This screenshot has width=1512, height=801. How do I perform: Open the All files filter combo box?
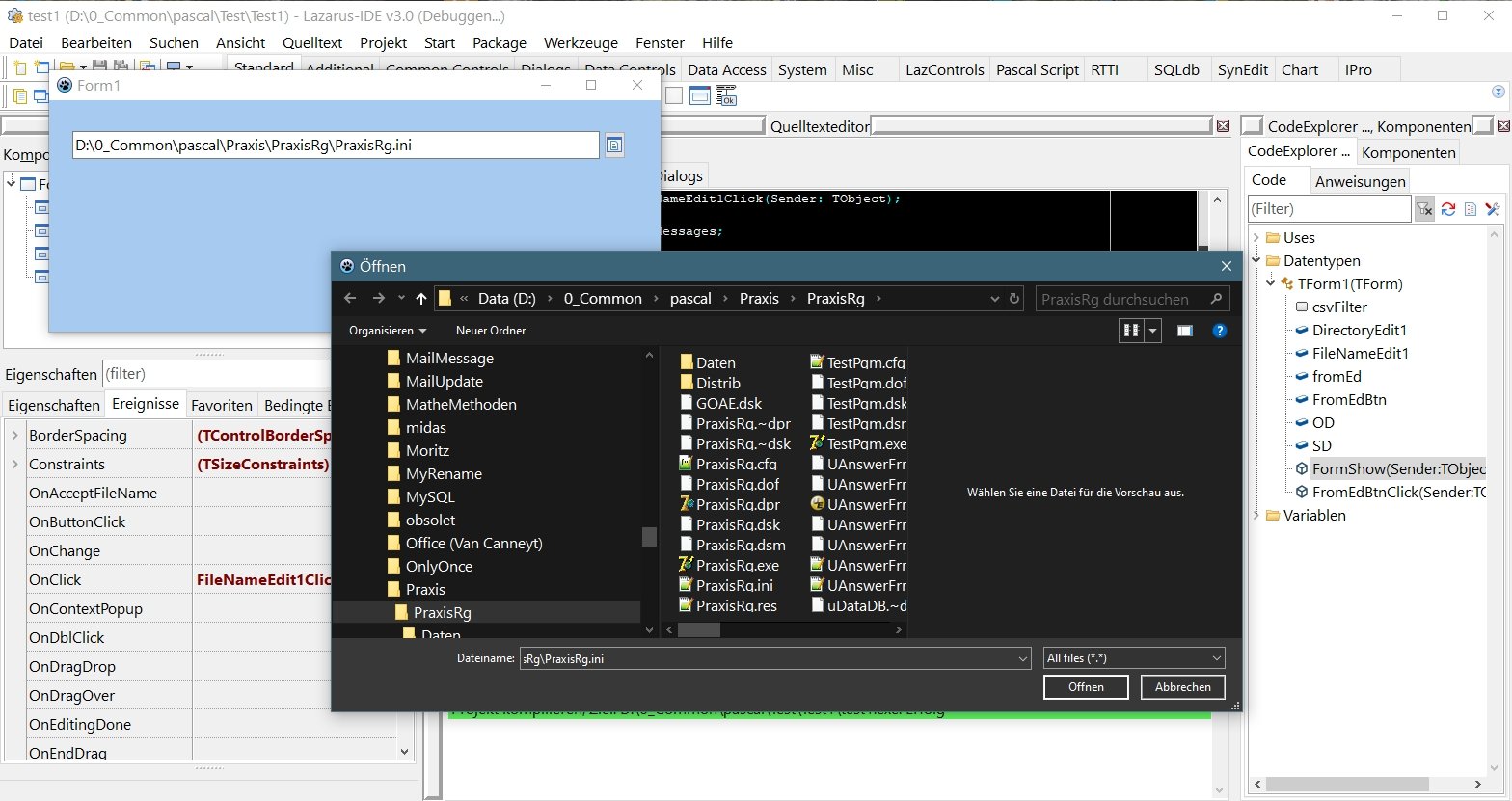[x=1134, y=658]
